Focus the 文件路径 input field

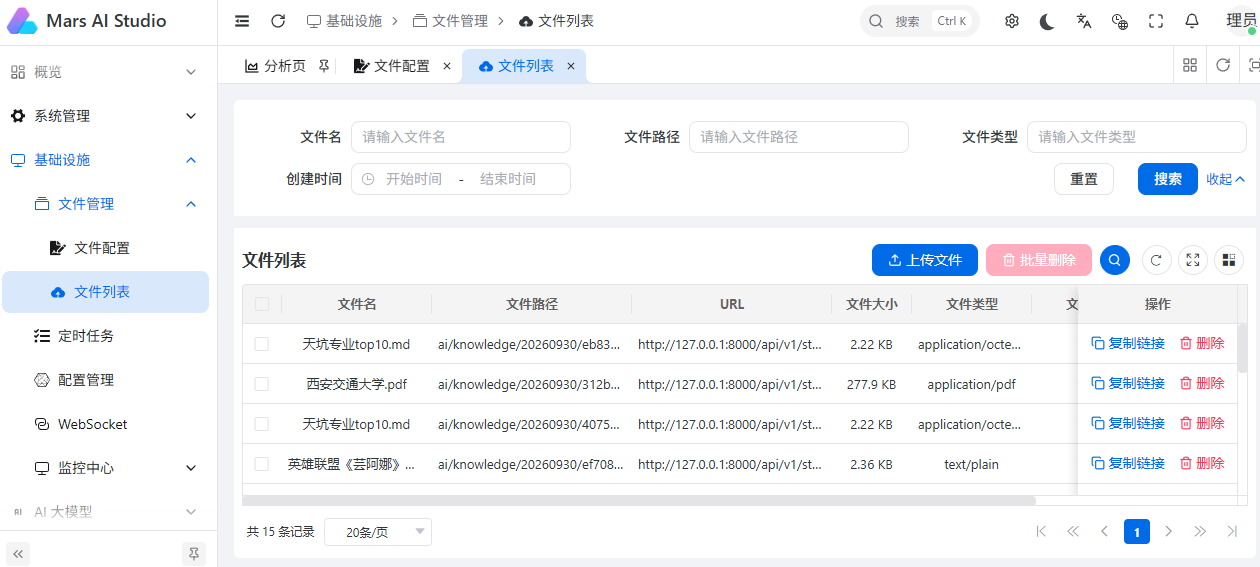[x=799, y=137]
